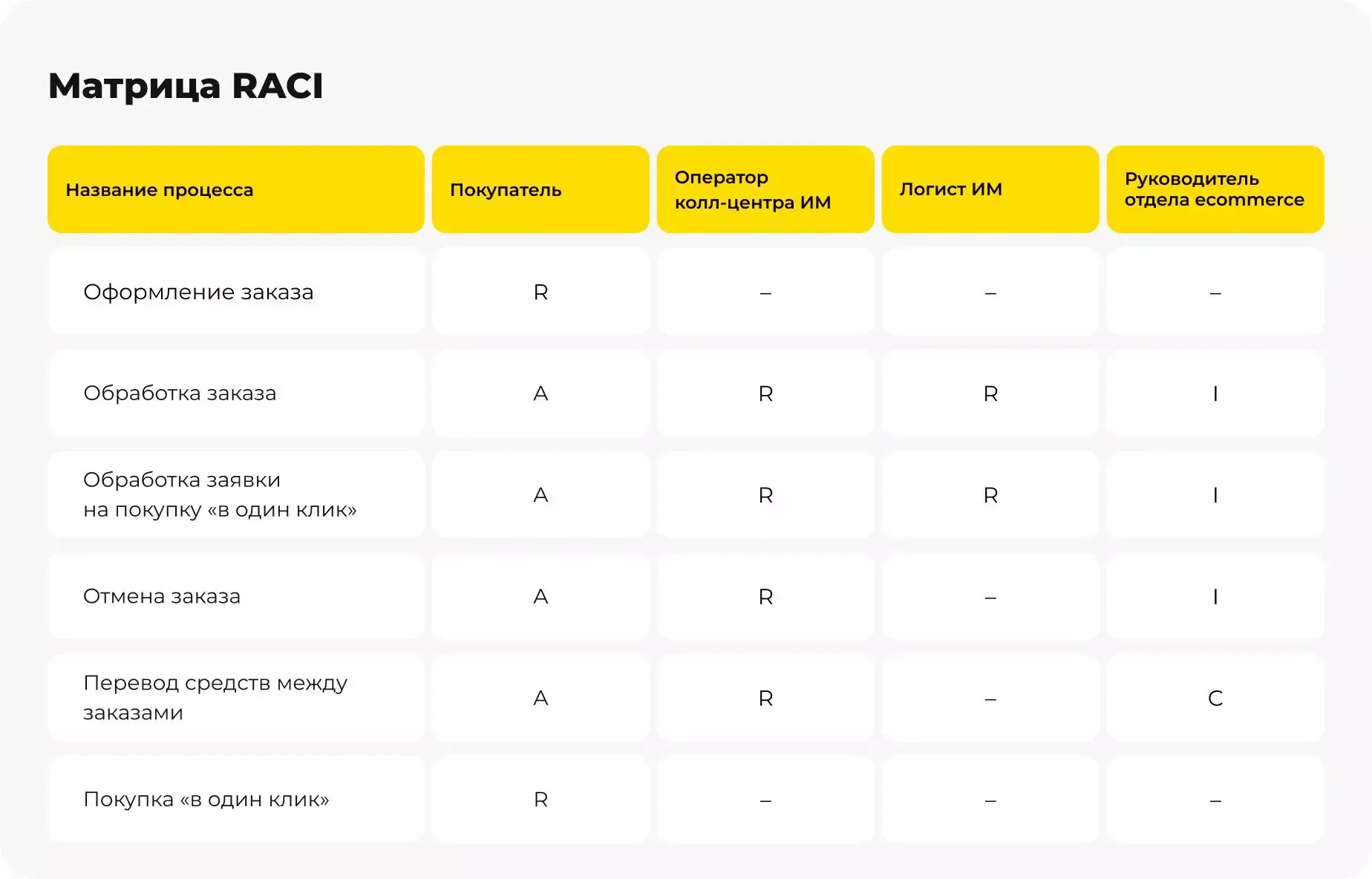Click the R cell for Оформление заказа buyer

pos(540,292)
